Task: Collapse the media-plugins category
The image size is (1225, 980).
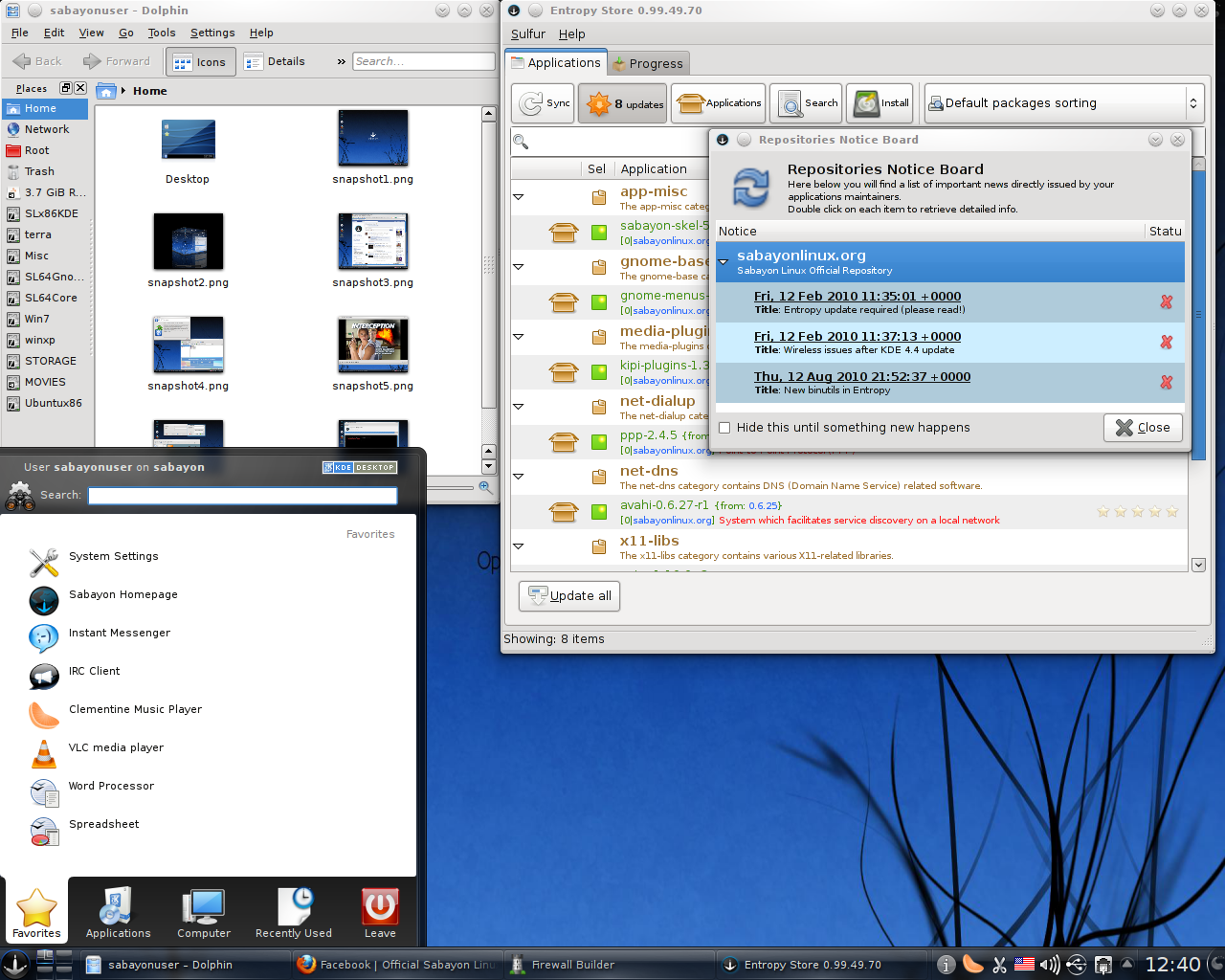Action: coord(519,337)
